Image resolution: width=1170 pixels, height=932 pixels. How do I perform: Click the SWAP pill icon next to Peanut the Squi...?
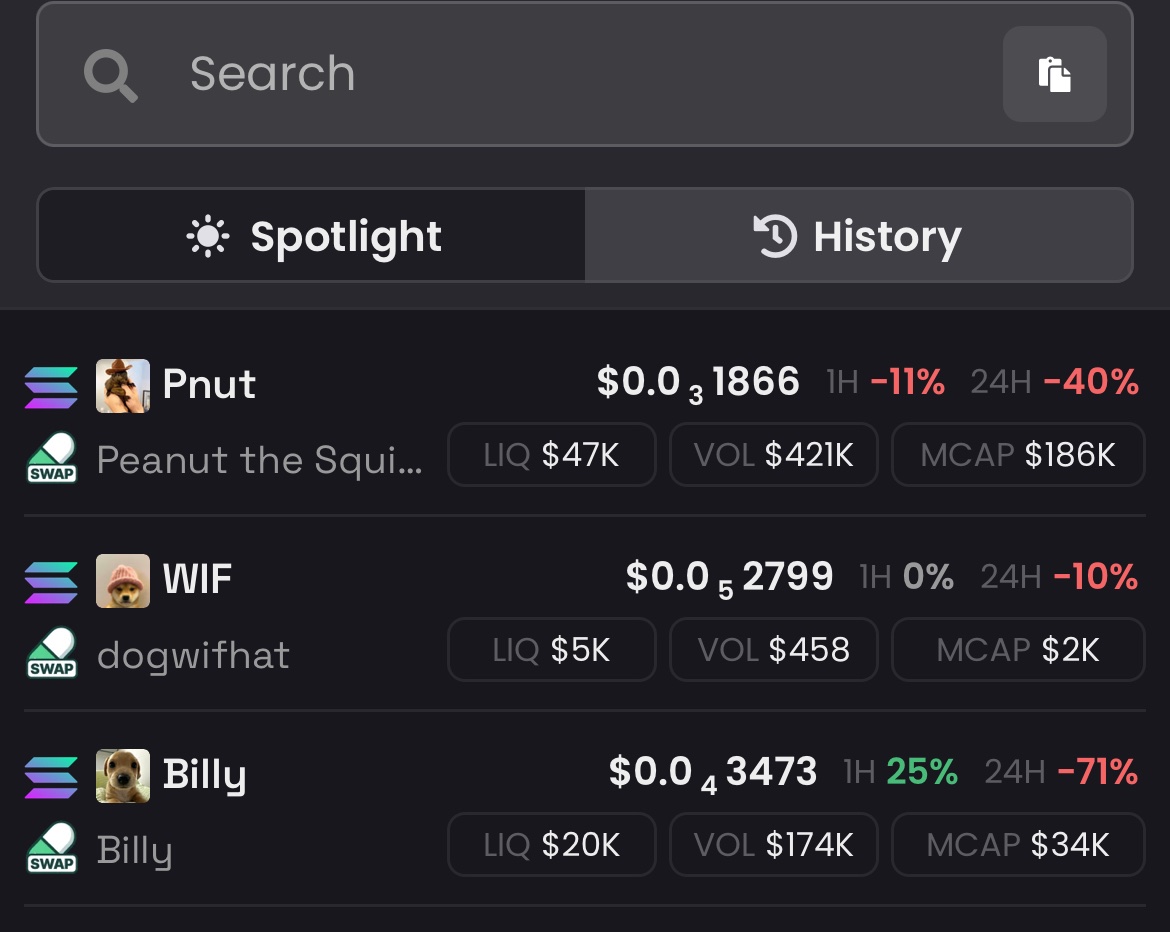[x=51, y=458]
